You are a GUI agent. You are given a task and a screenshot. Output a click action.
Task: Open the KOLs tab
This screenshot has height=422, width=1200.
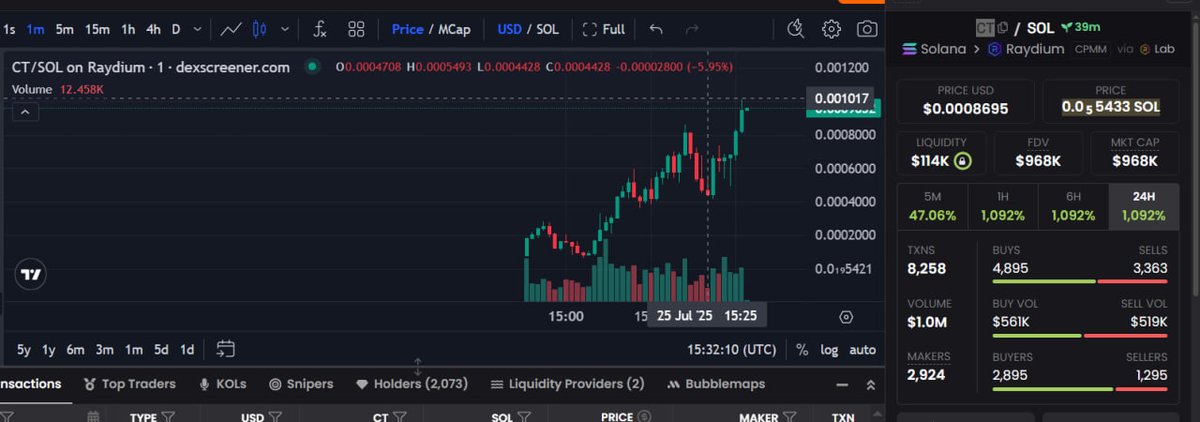[223, 384]
